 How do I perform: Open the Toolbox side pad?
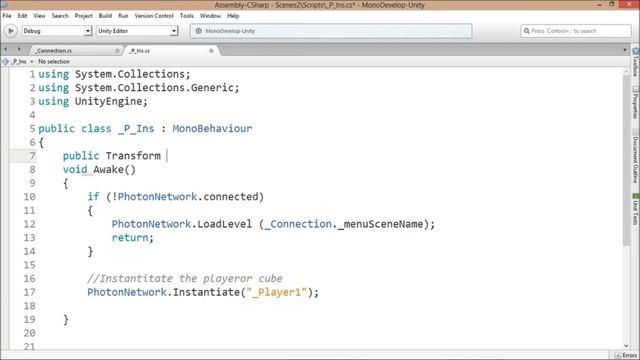click(635, 62)
